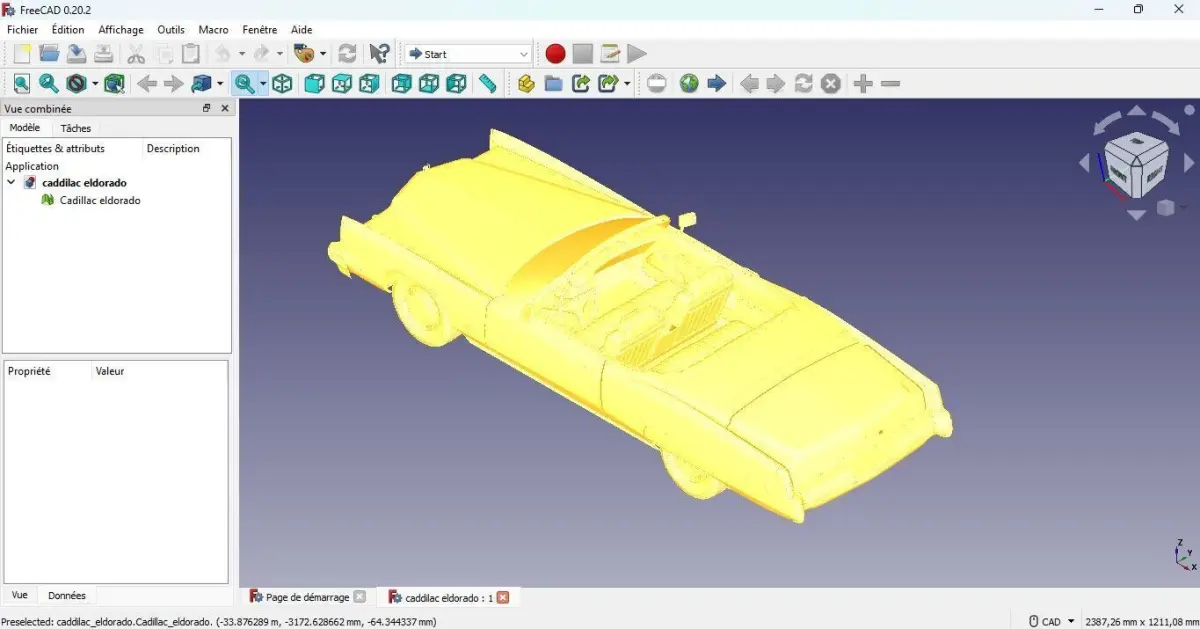Click the Étiquettes & attributs column header
This screenshot has height=629, width=1200.
coord(55,148)
